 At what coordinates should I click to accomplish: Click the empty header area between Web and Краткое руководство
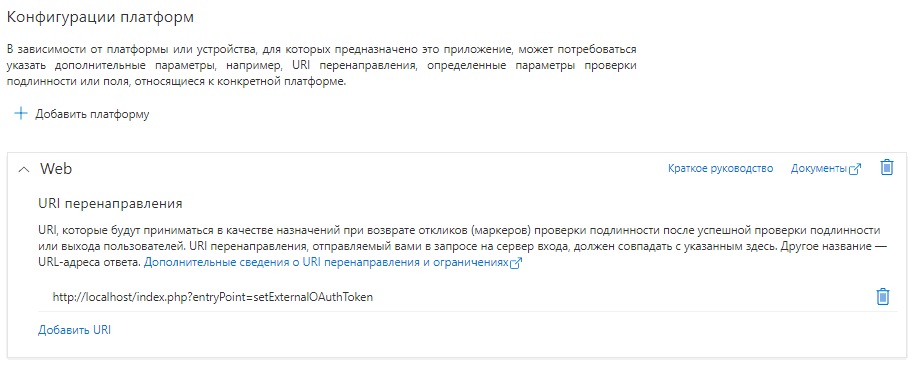coord(368,169)
